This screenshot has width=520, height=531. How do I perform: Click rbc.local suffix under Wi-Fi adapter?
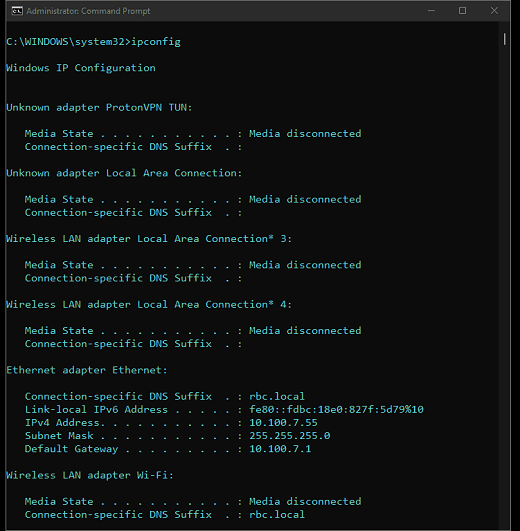point(277,514)
